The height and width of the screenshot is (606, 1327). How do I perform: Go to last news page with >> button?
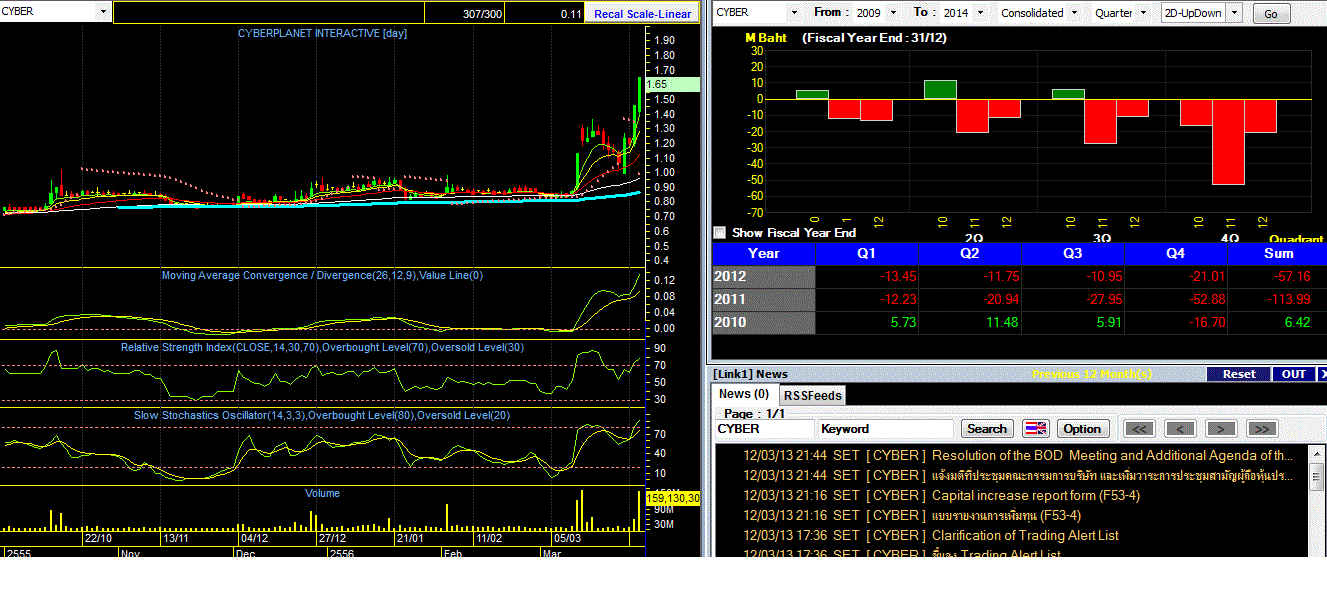[1262, 428]
